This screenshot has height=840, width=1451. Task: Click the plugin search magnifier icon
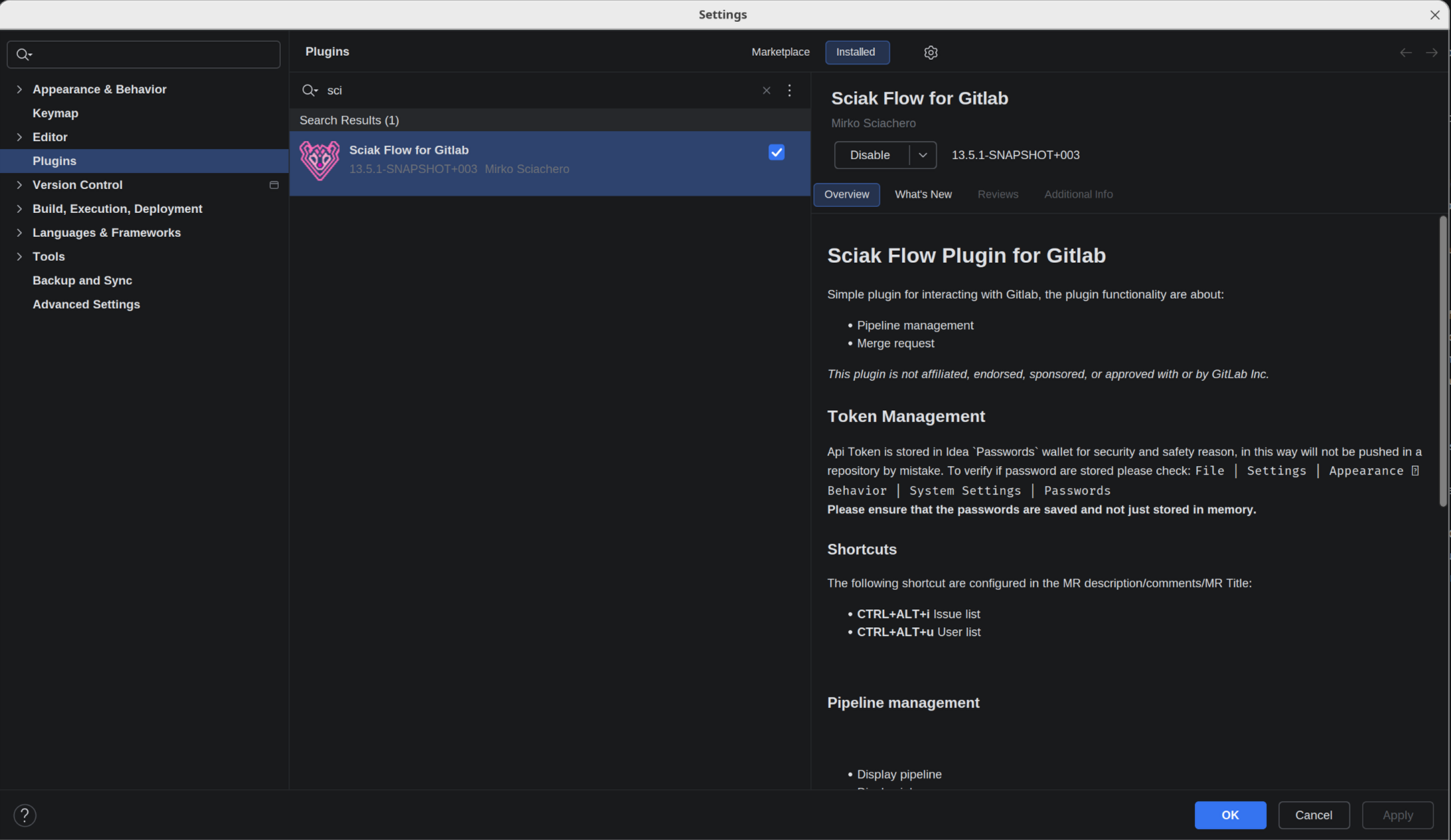(309, 90)
